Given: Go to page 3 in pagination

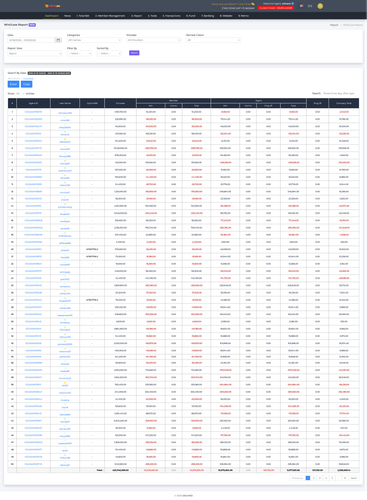Looking at the screenshot, I should [x=320, y=478].
